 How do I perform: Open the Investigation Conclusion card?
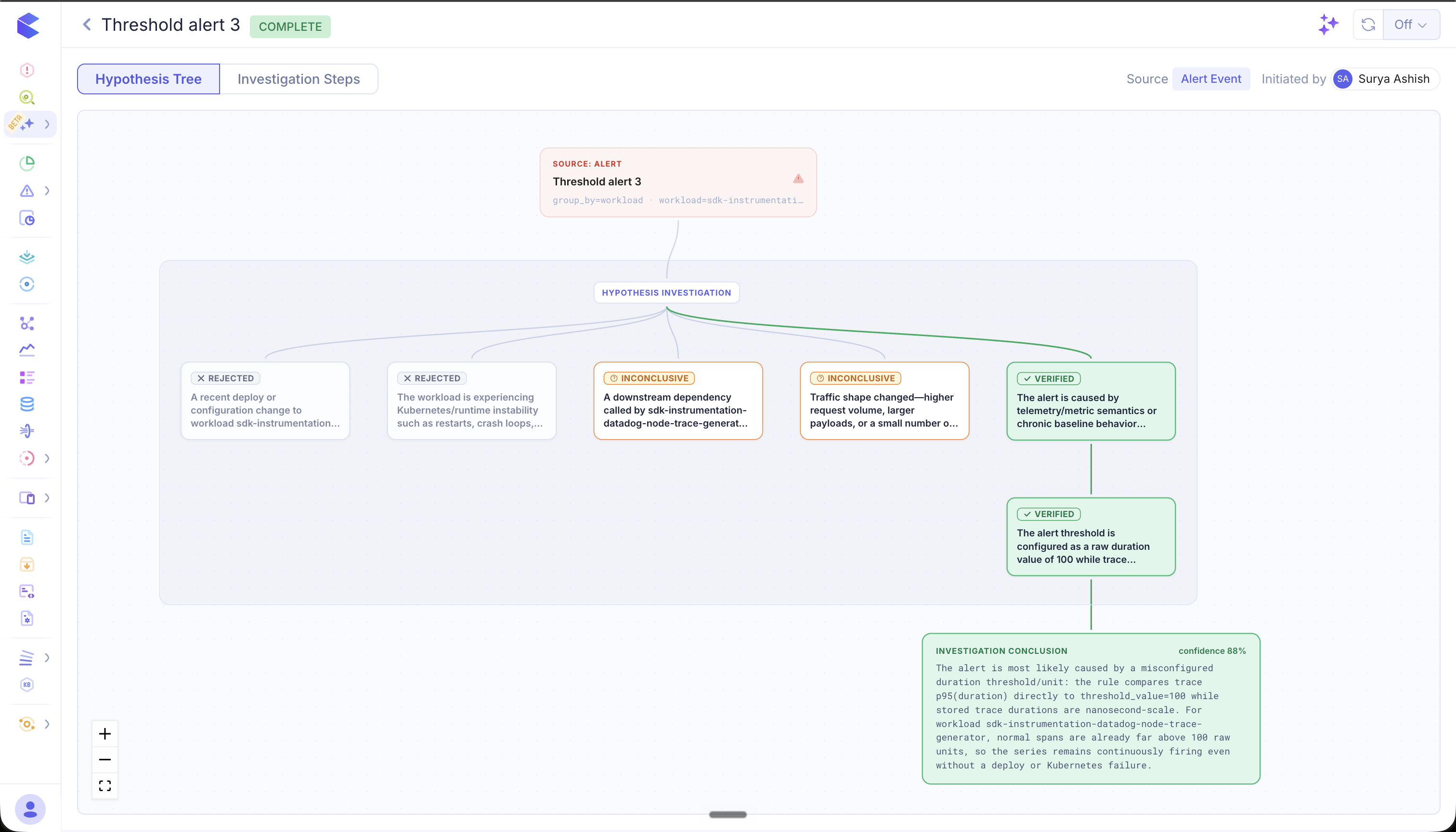1091,709
